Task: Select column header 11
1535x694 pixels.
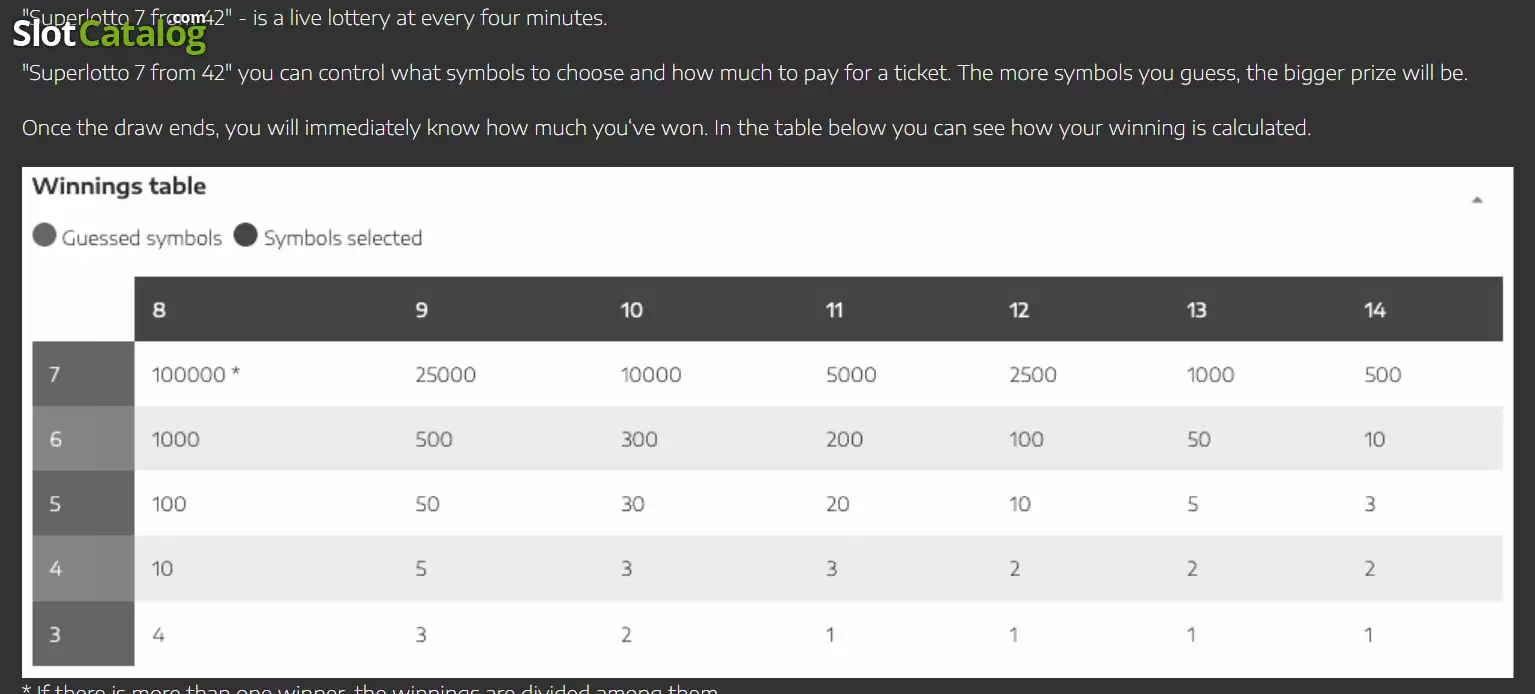Action: tap(835, 310)
